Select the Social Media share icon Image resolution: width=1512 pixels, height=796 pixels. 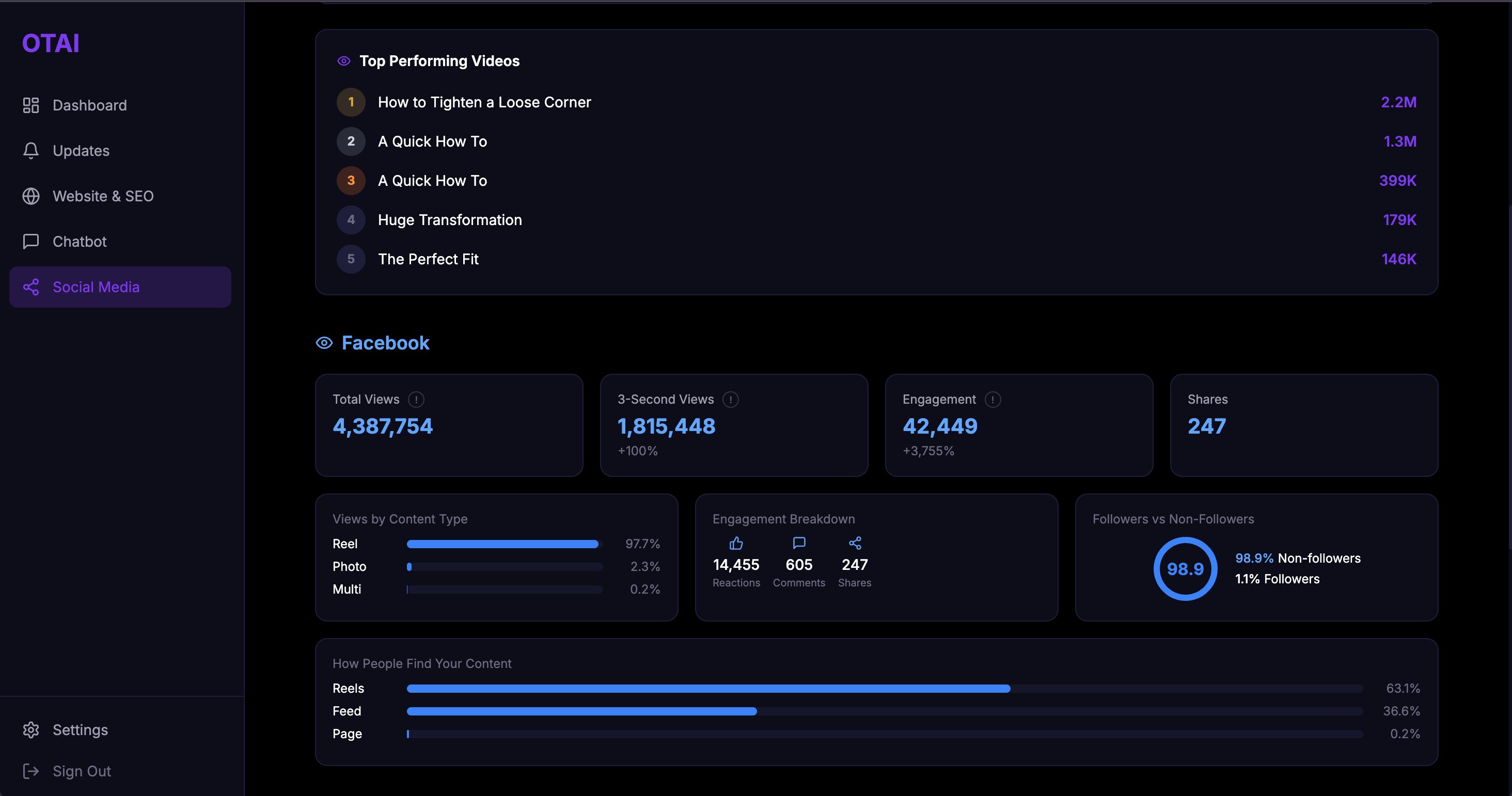click(30, 287)
